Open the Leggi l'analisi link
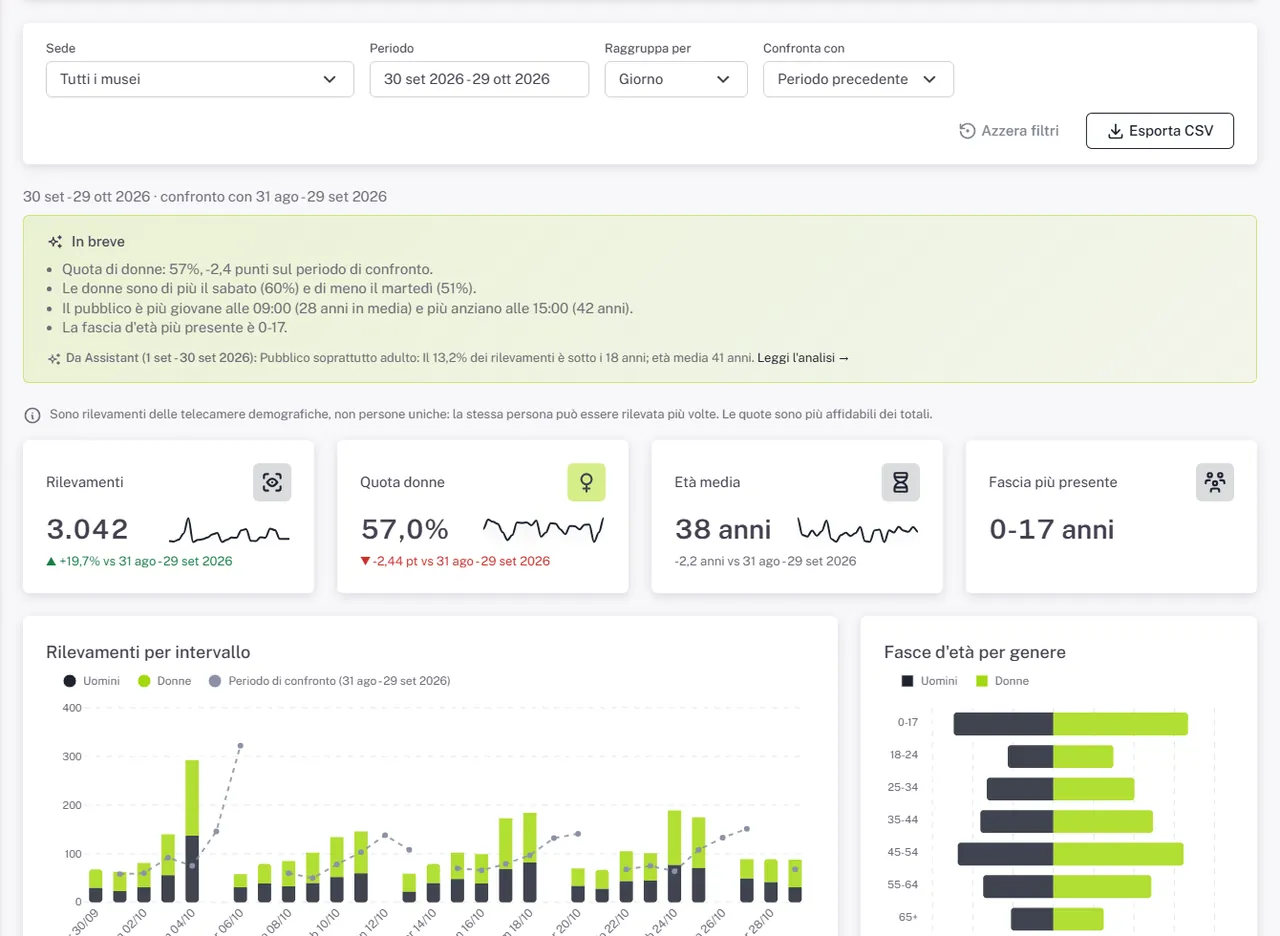The height and width of the screenshot is (936, 1280). click(x=803, y=358)
